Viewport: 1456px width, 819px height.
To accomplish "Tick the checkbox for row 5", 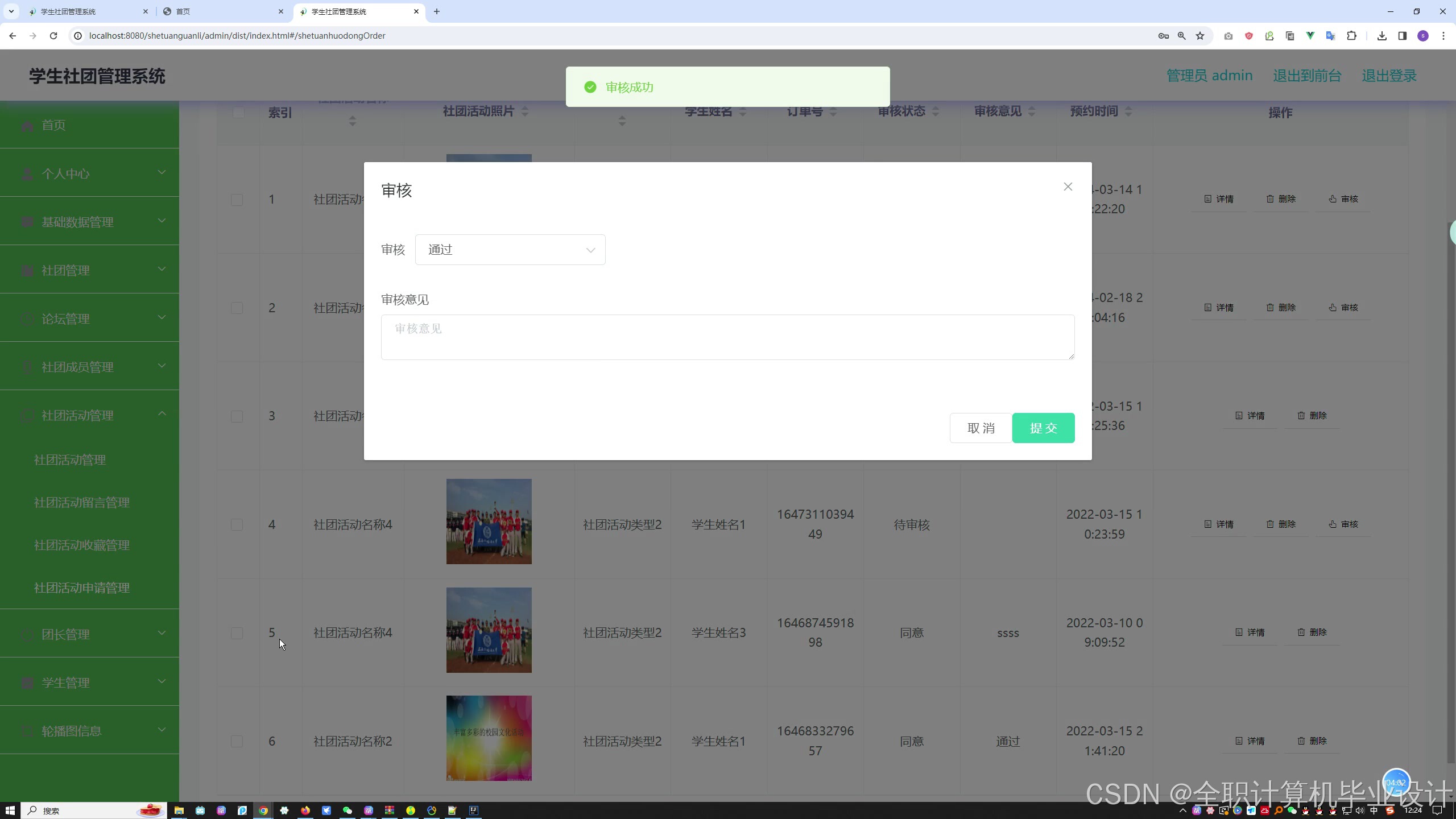I will click(x=237, y=633).
